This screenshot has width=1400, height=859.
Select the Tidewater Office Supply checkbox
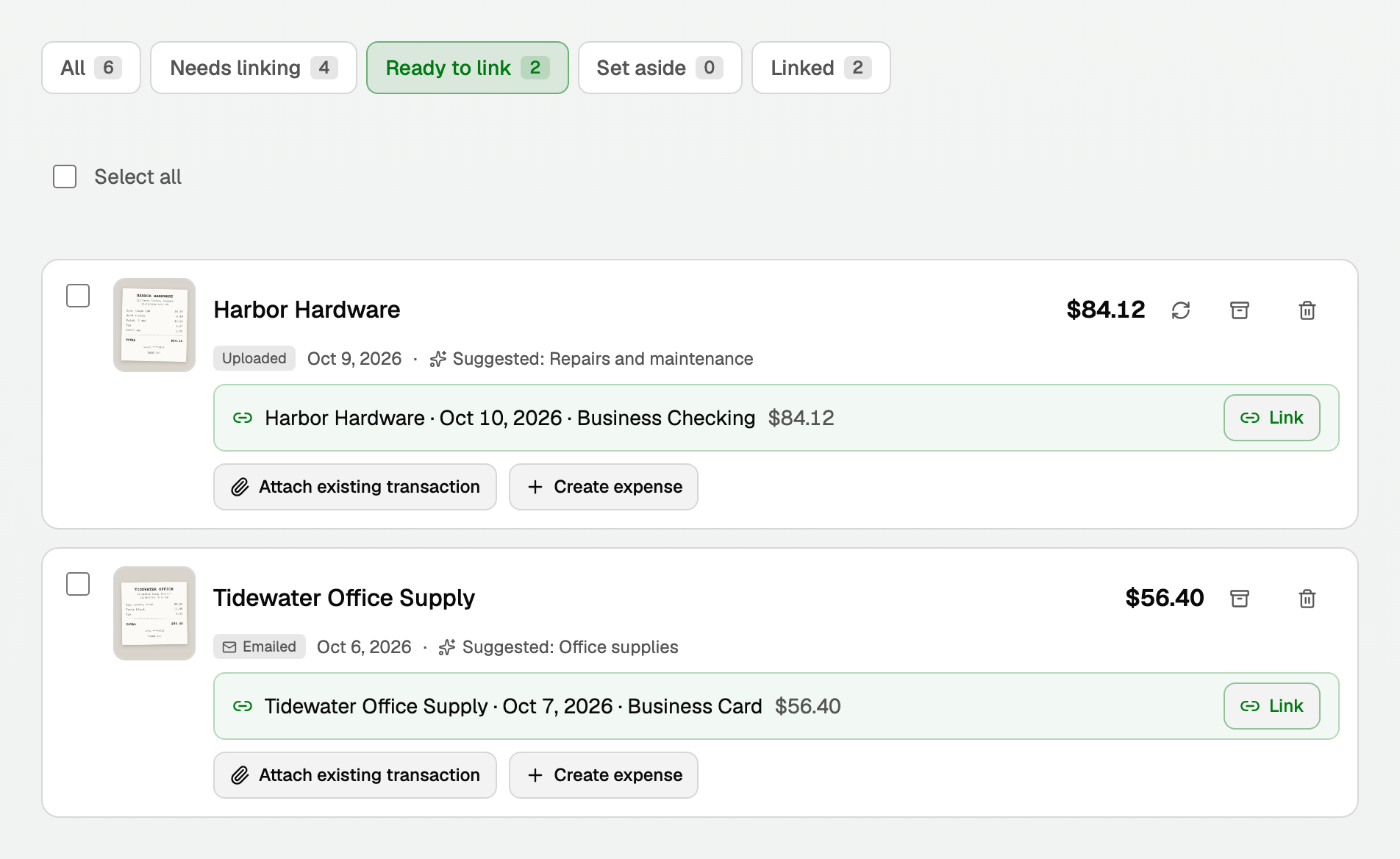click(x=78, y=584)
